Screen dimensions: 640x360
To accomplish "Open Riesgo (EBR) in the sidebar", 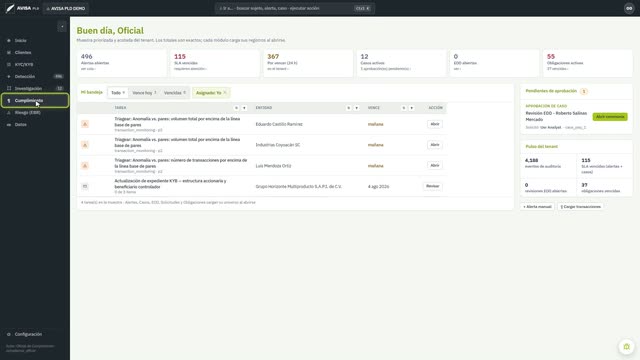I will pyautogui.click(x=35, y=112).
